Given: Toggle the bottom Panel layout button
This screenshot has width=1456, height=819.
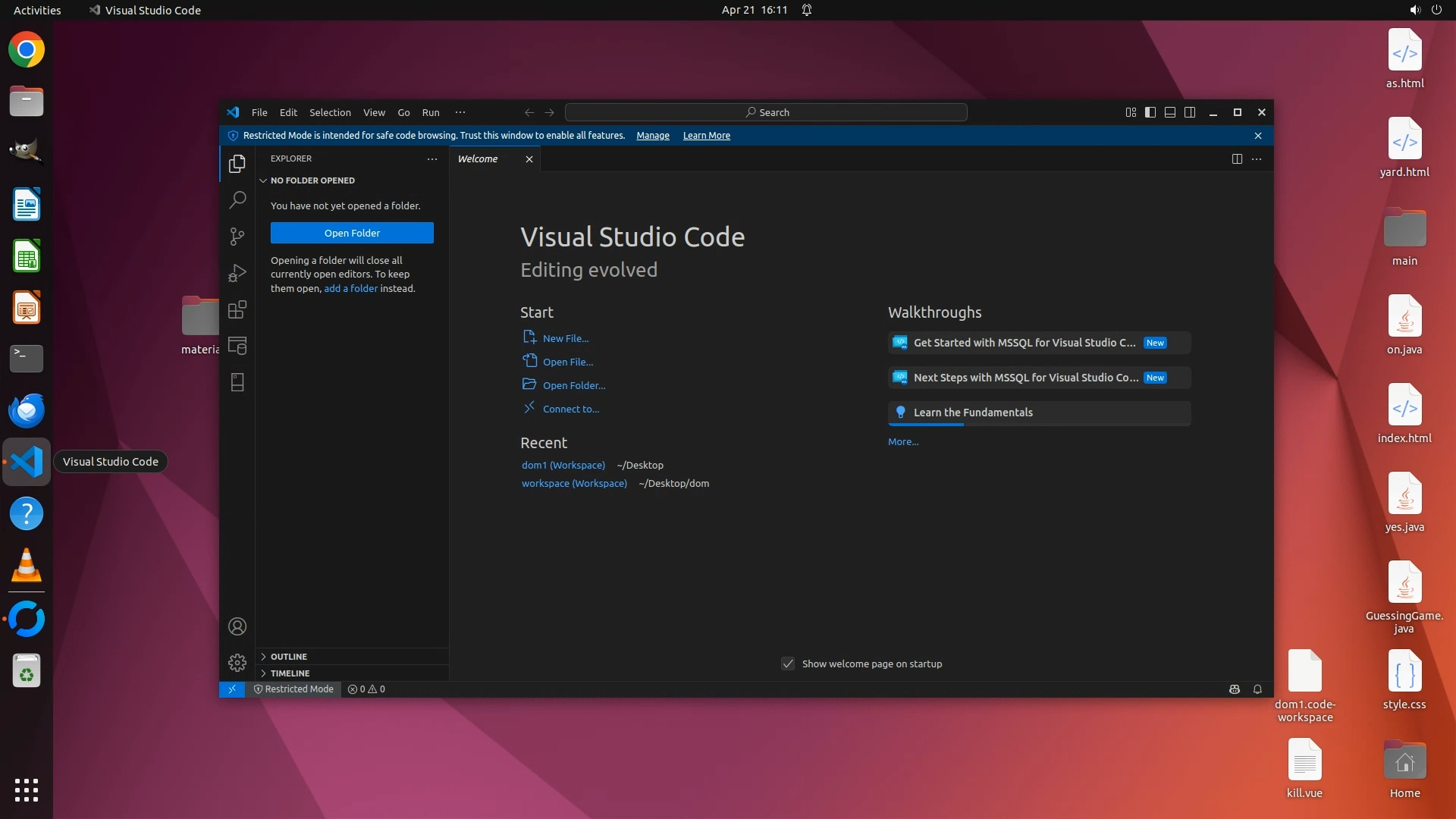Looking at the screenshot, I should tap(1170, 112).
